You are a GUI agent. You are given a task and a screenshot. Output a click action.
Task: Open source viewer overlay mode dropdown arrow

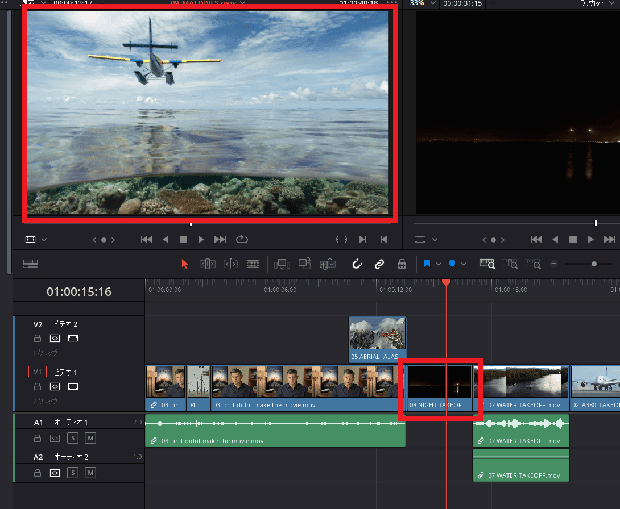pos(44,240)
